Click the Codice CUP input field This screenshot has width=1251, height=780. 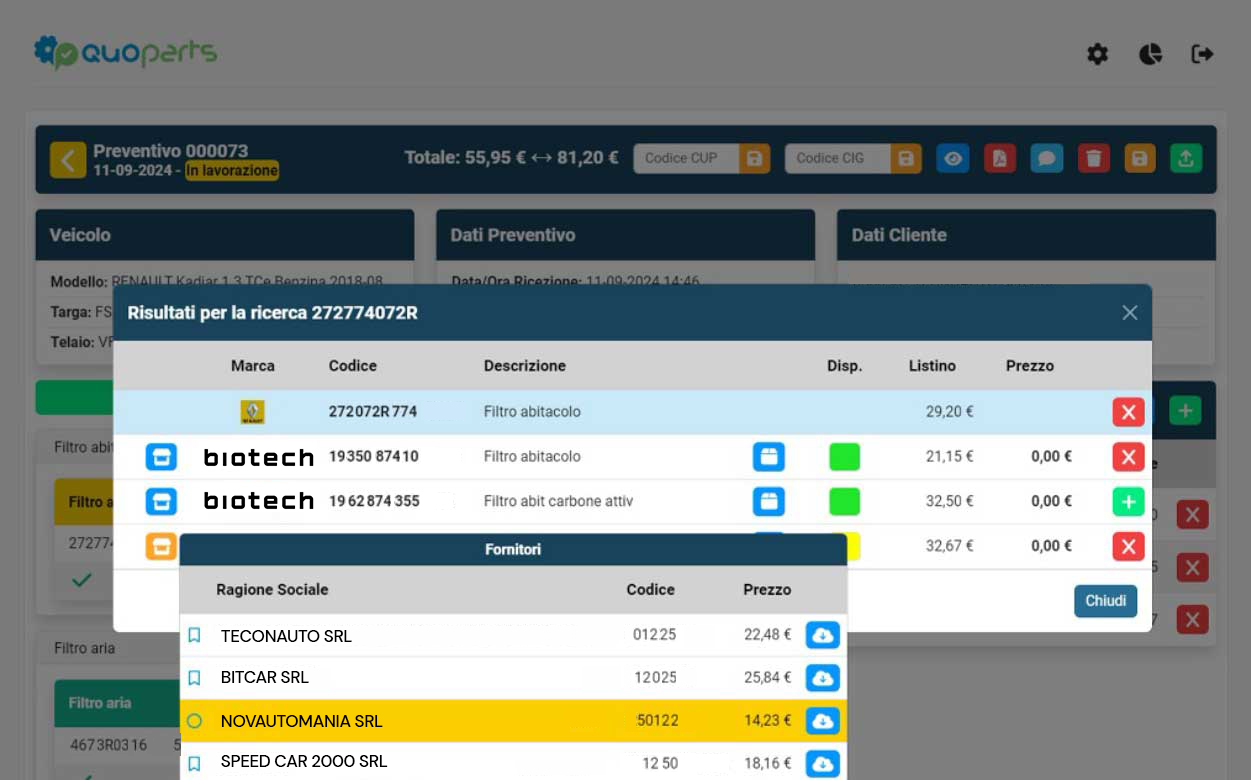pyautogui.click(x=687, y=158)
